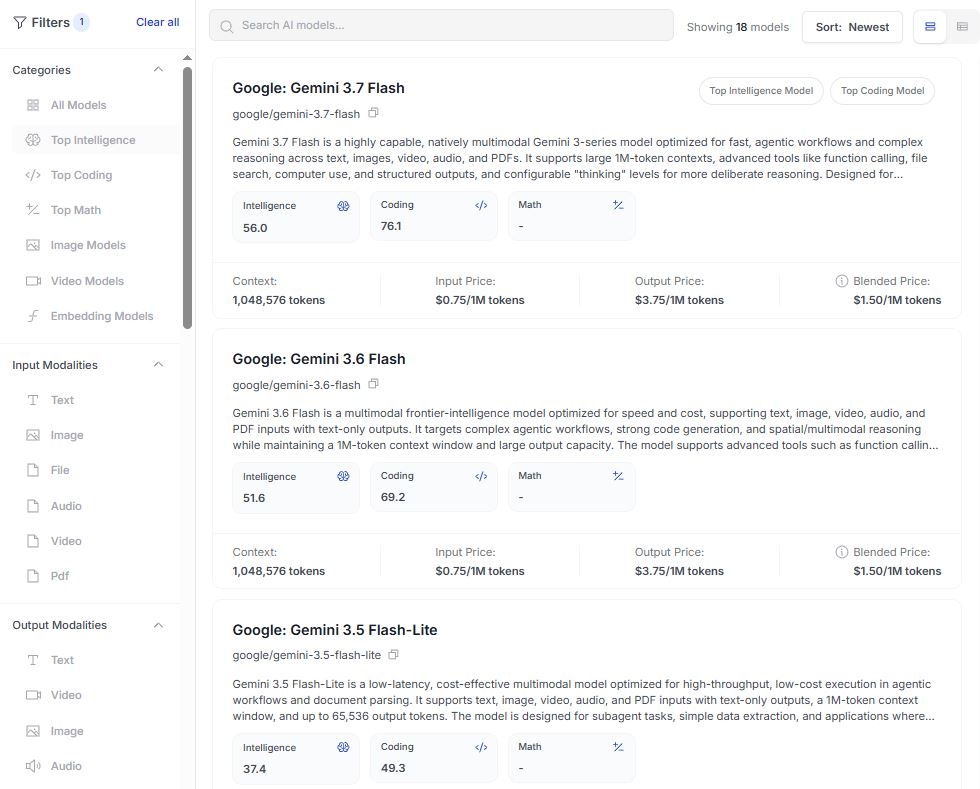Image resolution: width=980 pixels, height=789 pixels.
Task: Click the Image Models picture icon
Action: pyautogui.click(x=33, y=245)
